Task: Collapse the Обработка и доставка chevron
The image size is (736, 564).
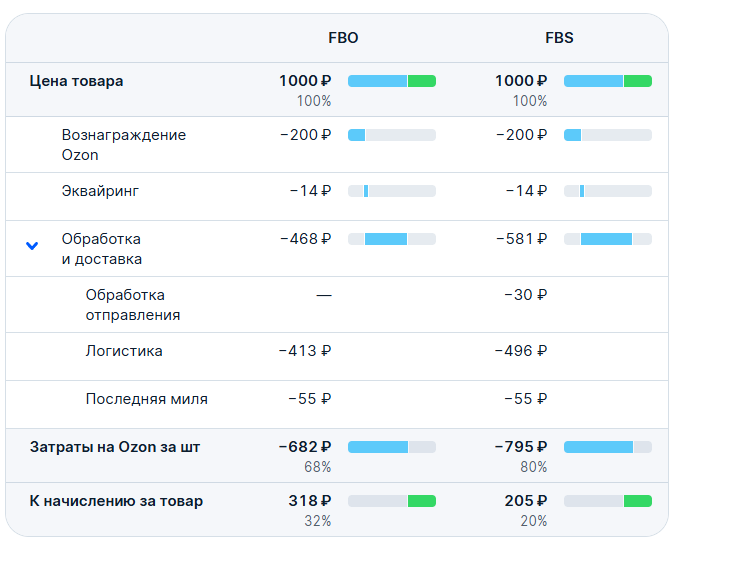Action: point(32,245)
